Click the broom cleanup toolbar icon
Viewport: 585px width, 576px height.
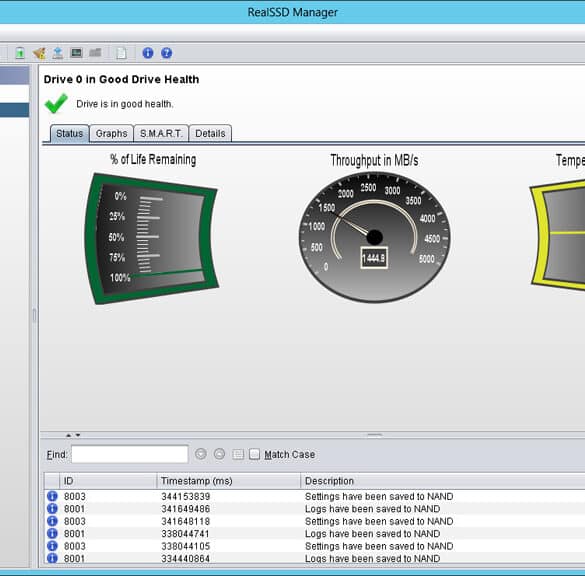tap(39, 53)
